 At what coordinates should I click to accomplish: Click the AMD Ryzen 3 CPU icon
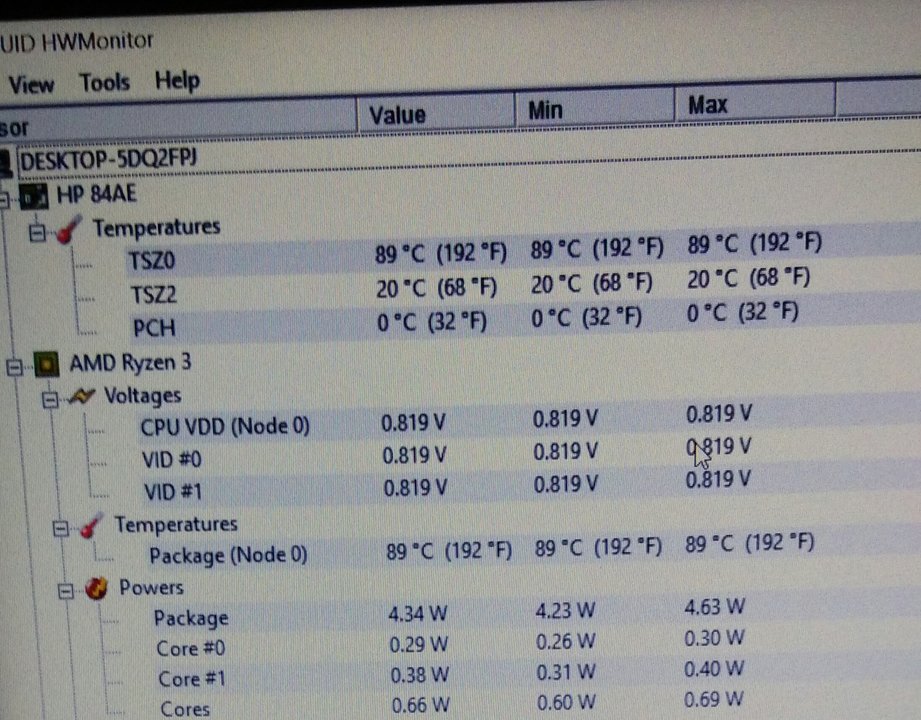pyautogui.click(x=46, y=364)
